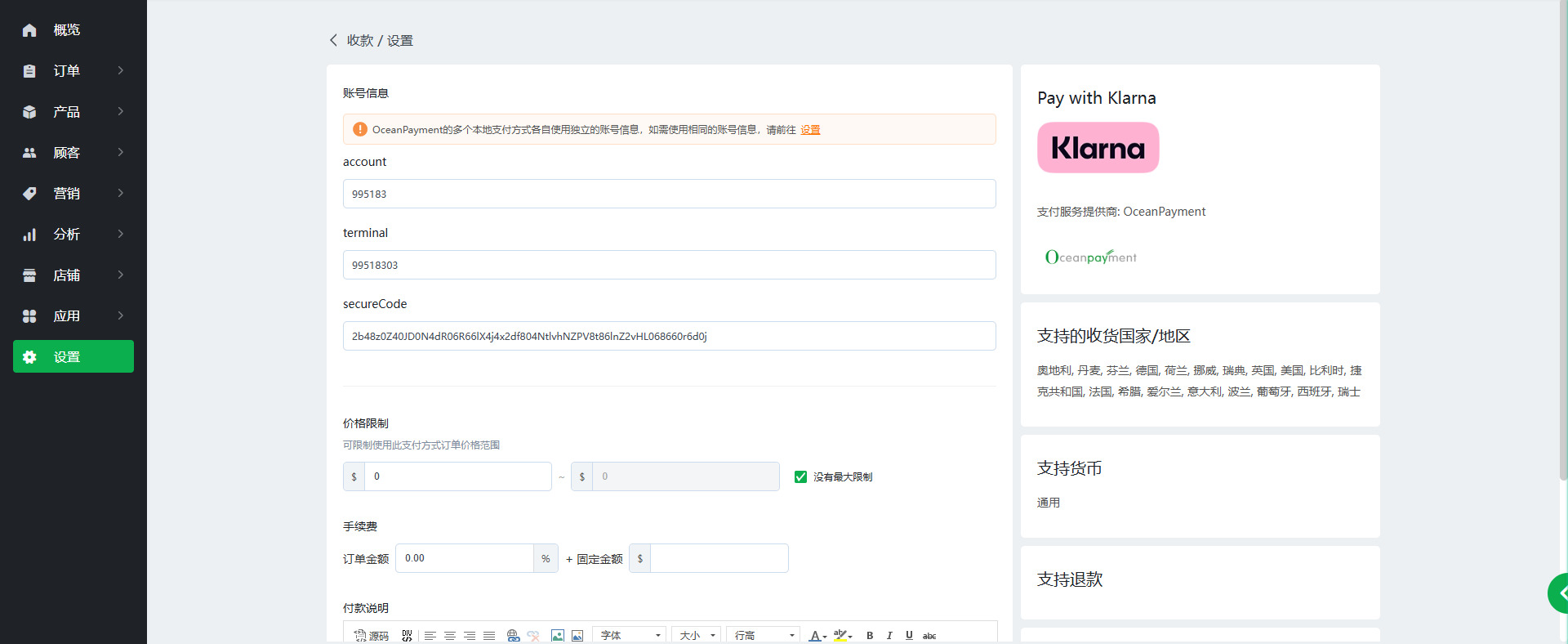Focus the terminal input field

coord(670,265)
